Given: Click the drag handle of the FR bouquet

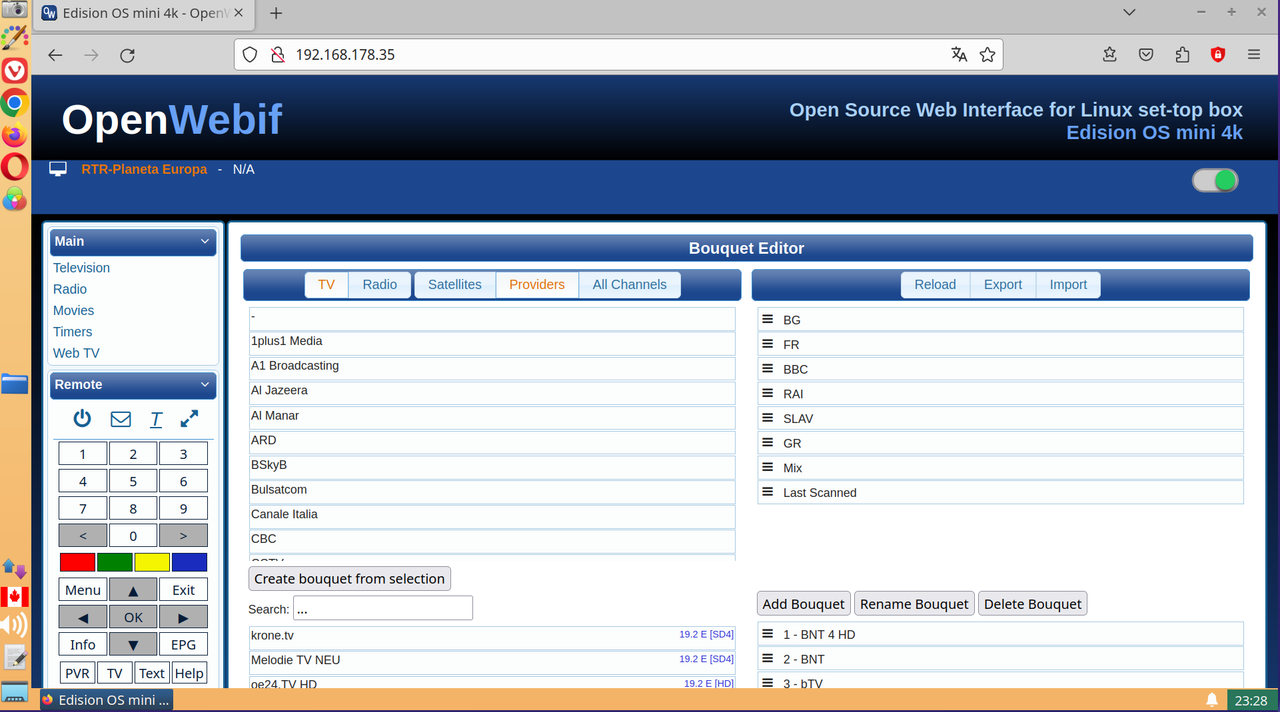Looking at the screenshot, I should click(768, 344).
